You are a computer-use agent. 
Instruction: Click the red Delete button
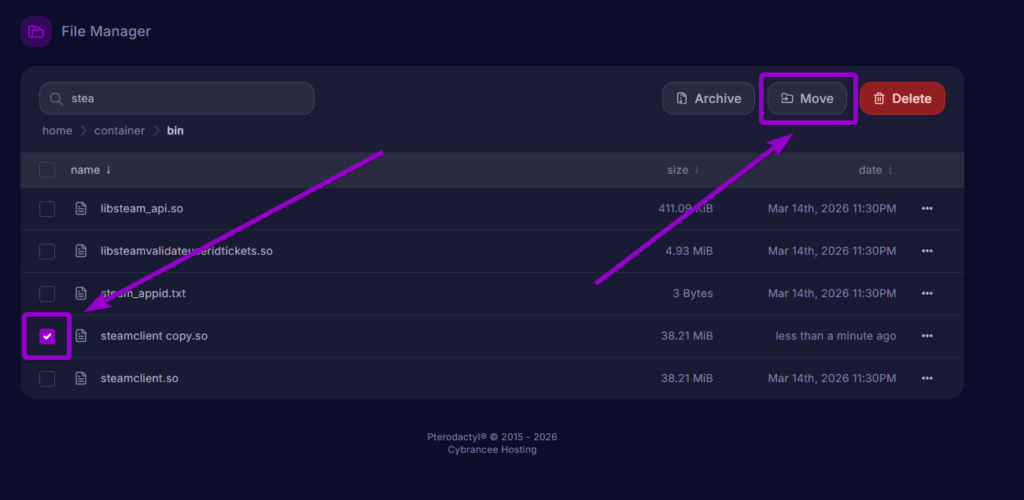click(903, 99)
